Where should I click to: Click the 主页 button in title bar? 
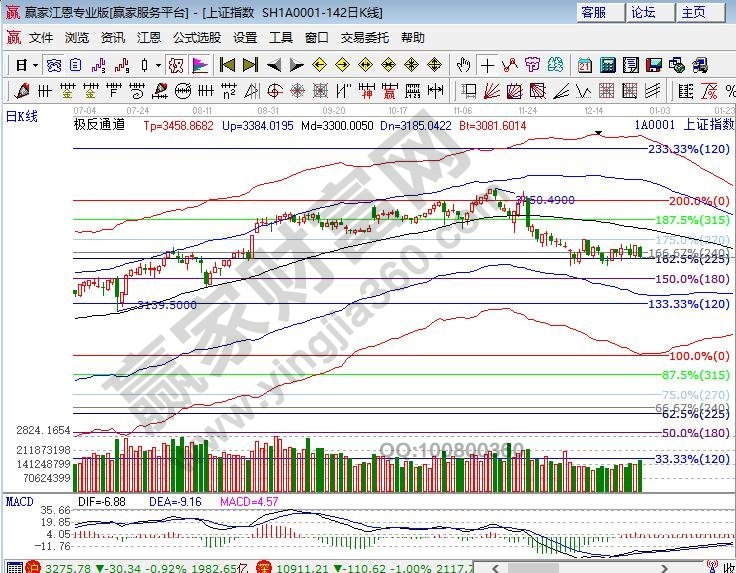[x=694, y=12]
